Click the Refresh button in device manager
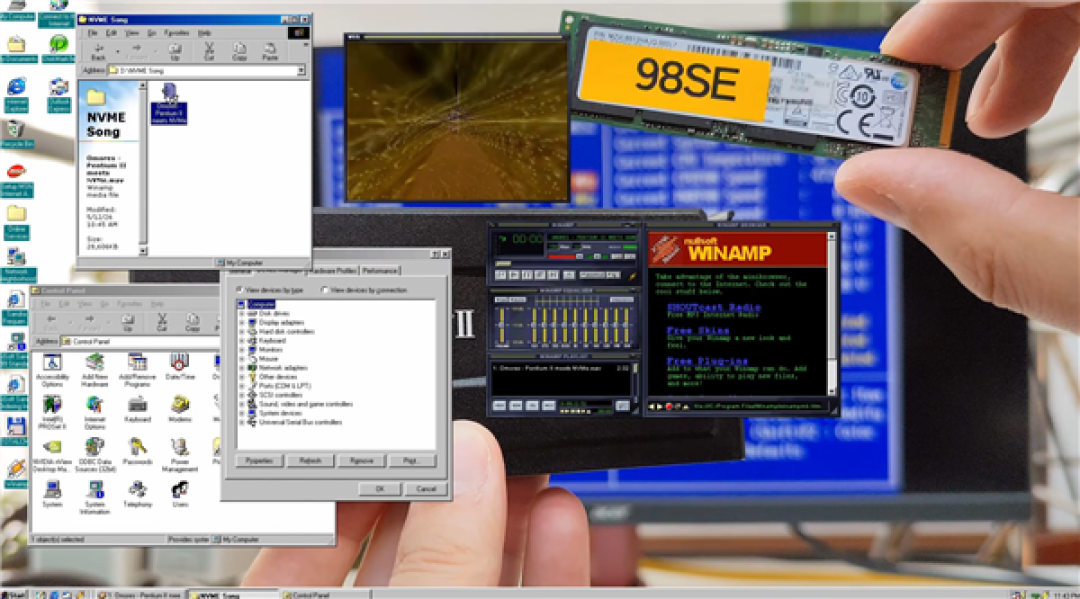Screen dimensions: 1080x599 pyautogui.click(x=310, y=461)
